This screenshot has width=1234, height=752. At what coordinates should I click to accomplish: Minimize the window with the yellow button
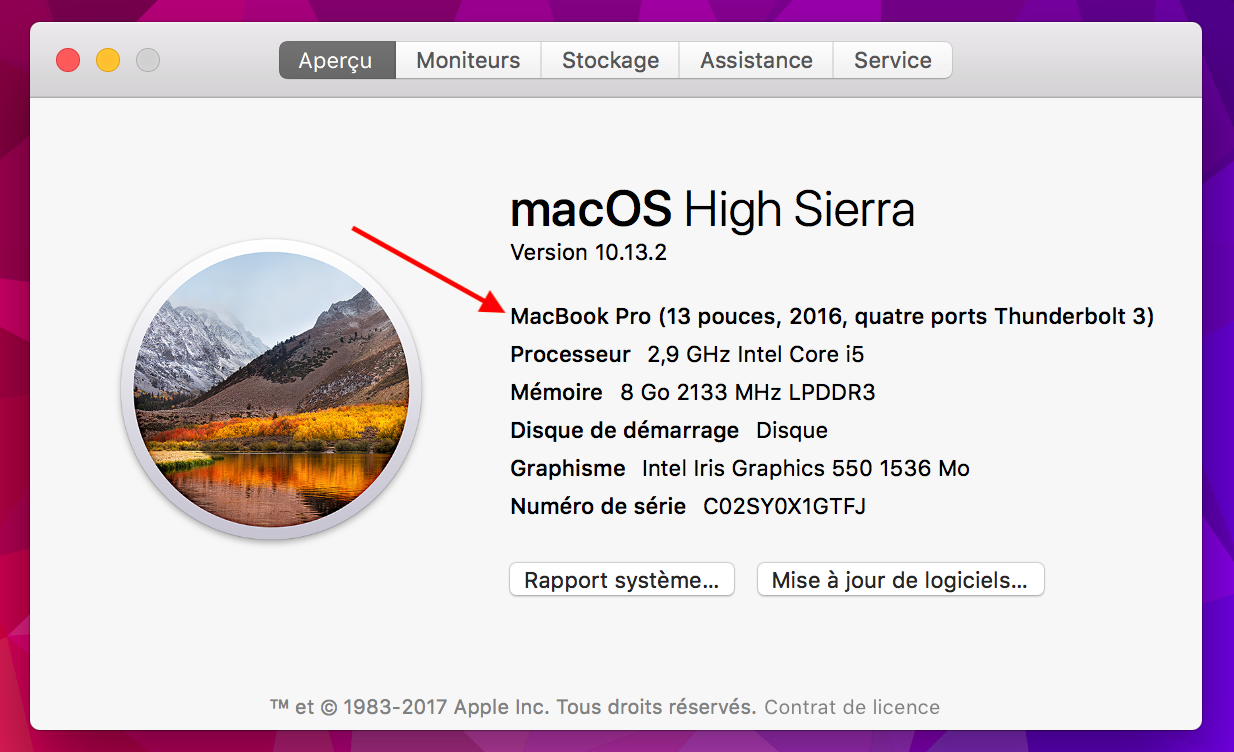108,60
